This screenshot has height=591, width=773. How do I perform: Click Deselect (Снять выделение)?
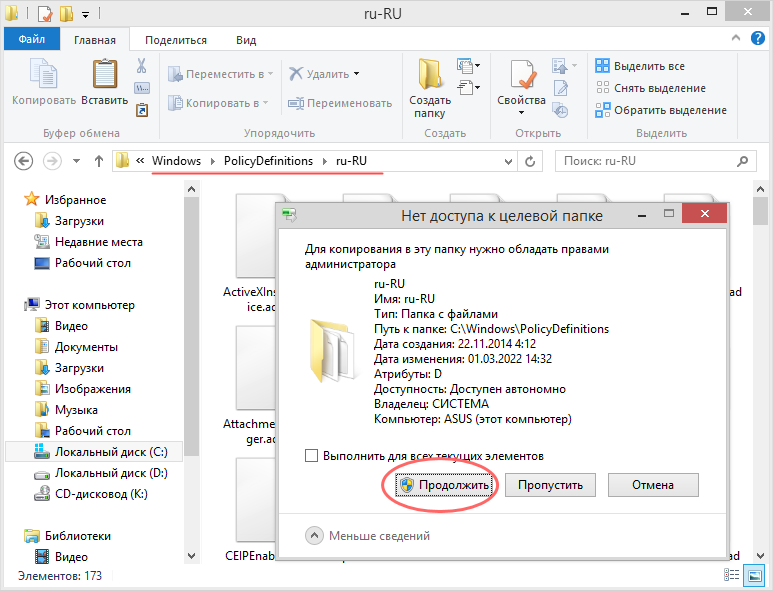click(x=651, y=88)
